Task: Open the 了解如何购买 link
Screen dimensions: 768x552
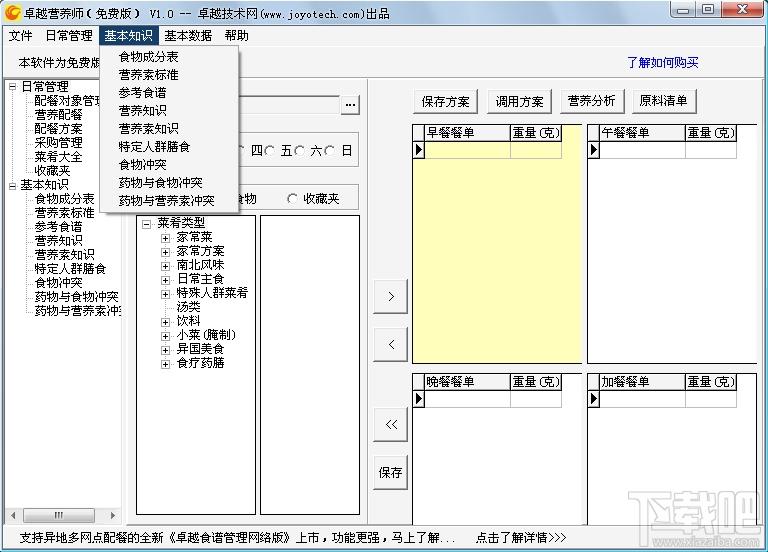Action: point(663,62)
